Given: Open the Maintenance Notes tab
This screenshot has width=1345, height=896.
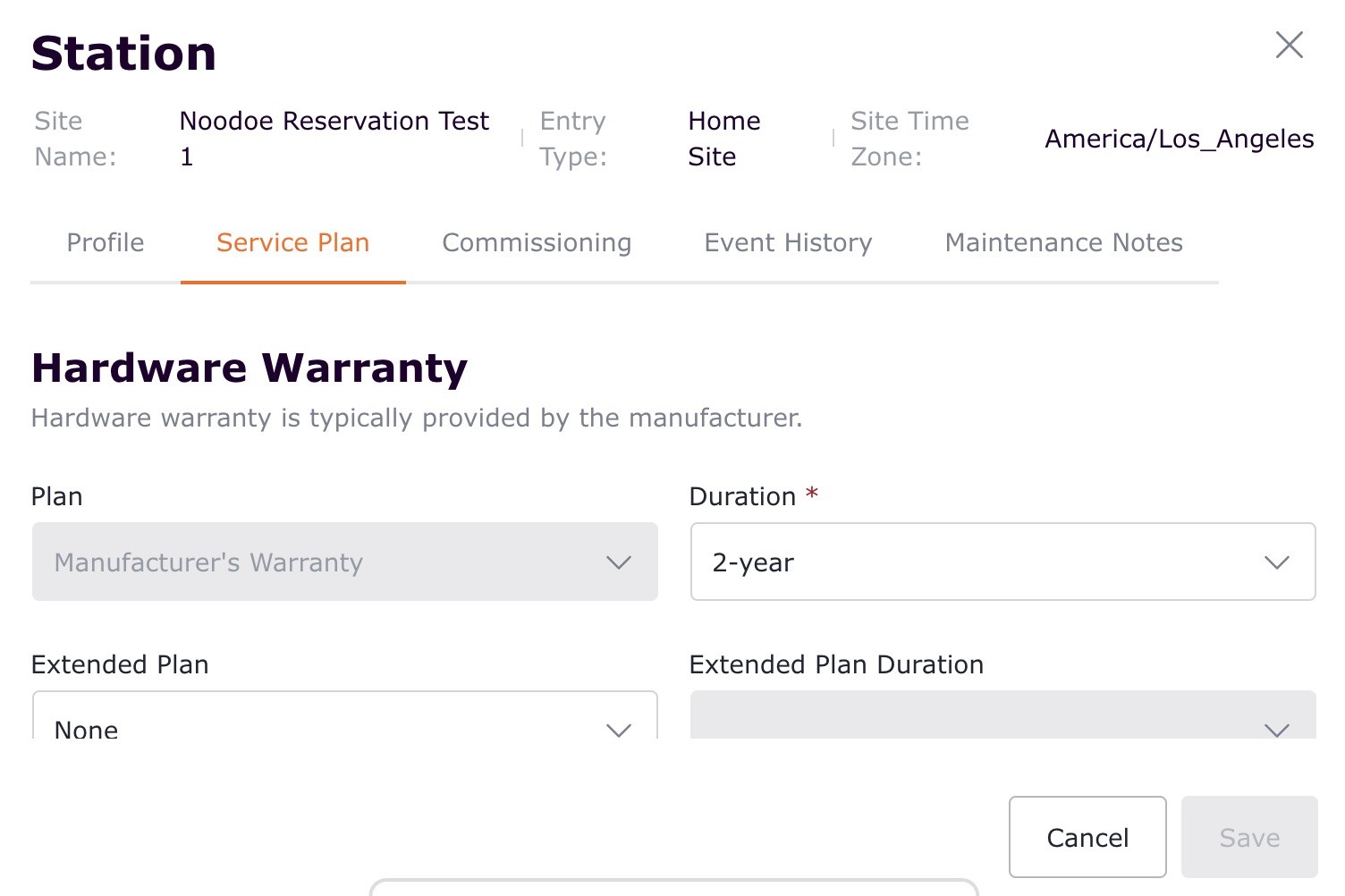Looking at the screenshot, I should click(1063, 242).
